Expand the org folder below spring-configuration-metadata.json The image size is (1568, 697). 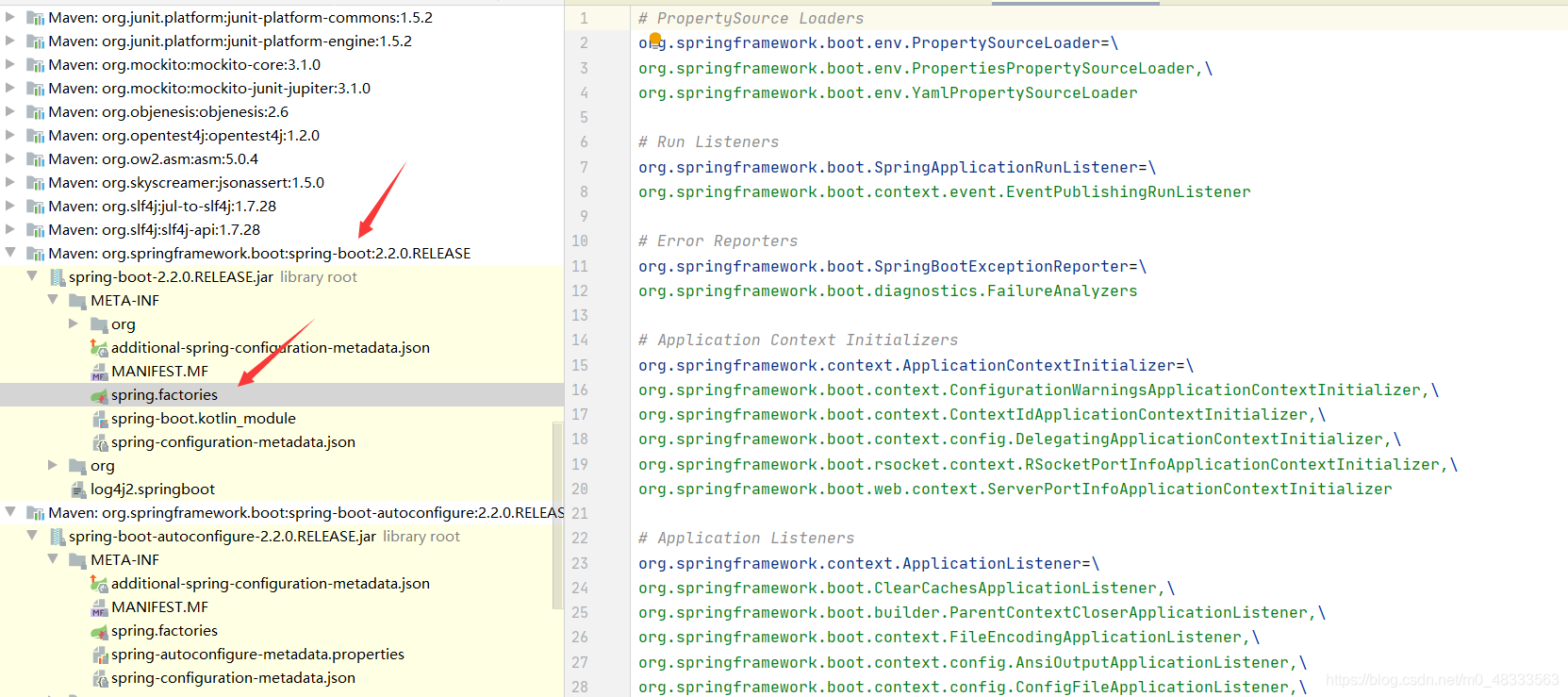(53, 465)
